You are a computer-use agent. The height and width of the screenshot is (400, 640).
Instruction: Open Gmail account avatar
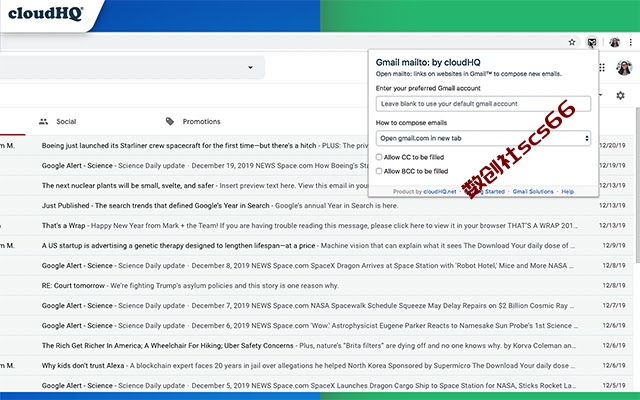624,67
